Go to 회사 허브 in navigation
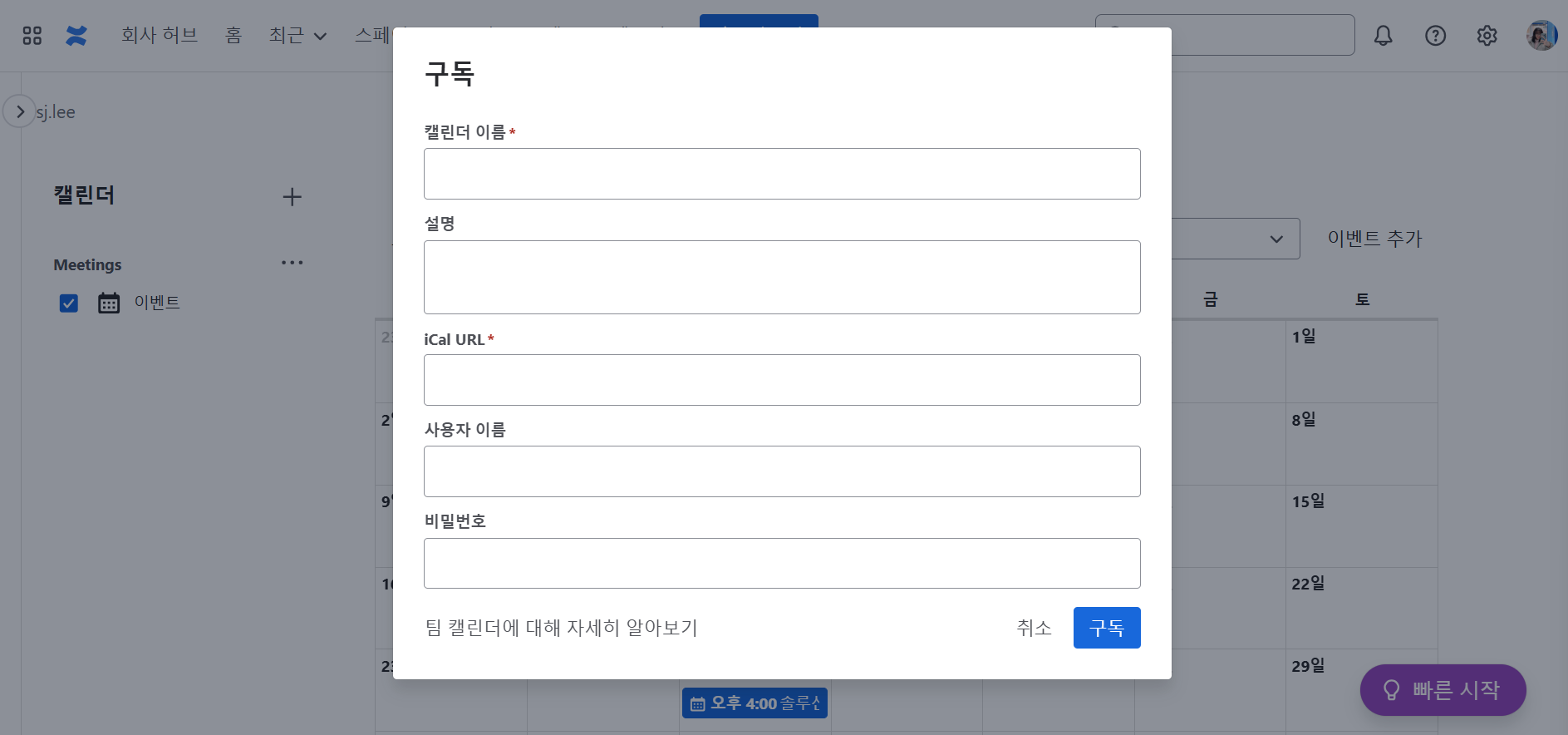Image resolution: width=1568 pixels, height=735 pixels. tap(159, 36)
